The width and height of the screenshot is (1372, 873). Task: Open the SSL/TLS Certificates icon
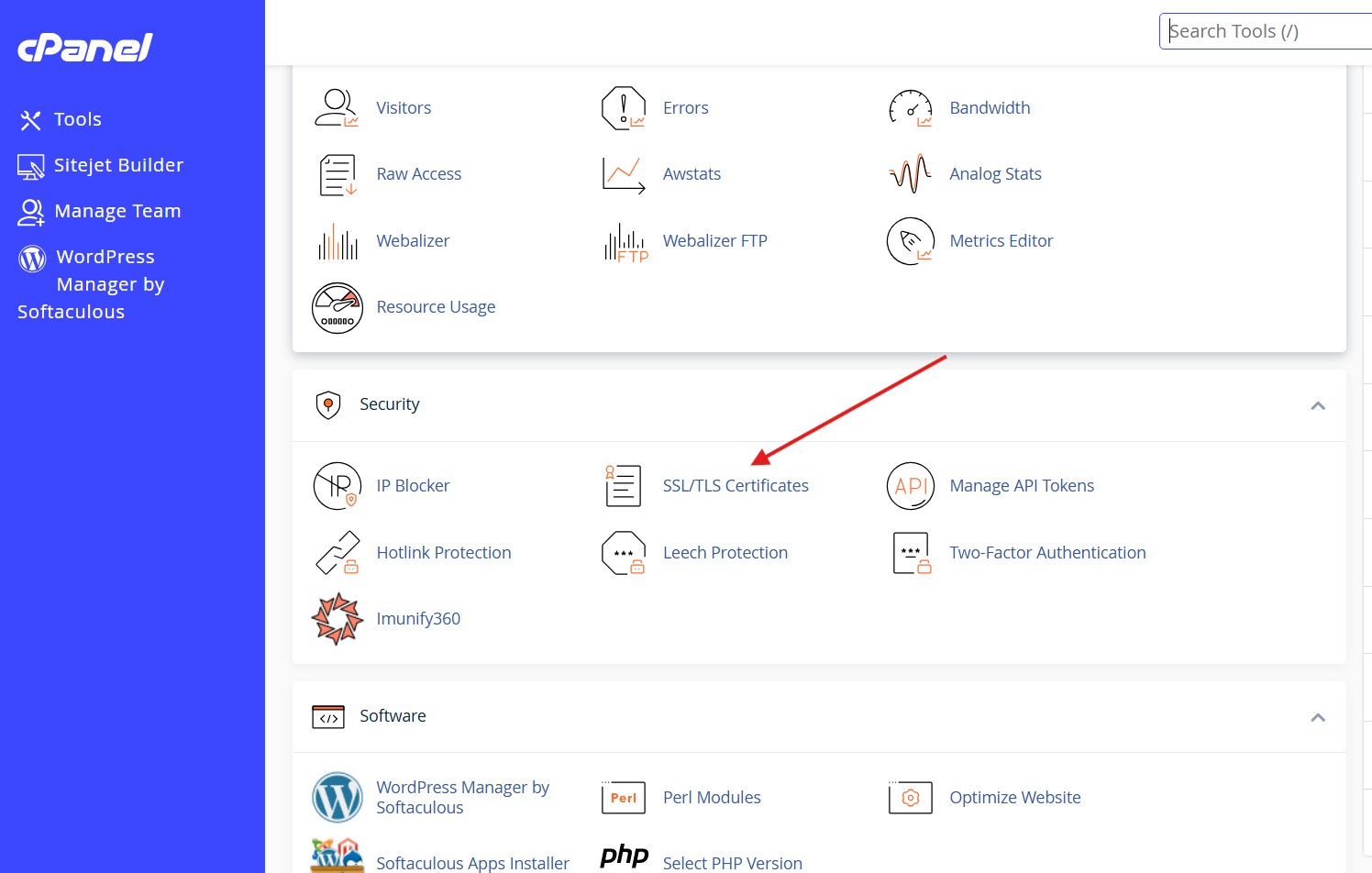(x=624, y=486)
